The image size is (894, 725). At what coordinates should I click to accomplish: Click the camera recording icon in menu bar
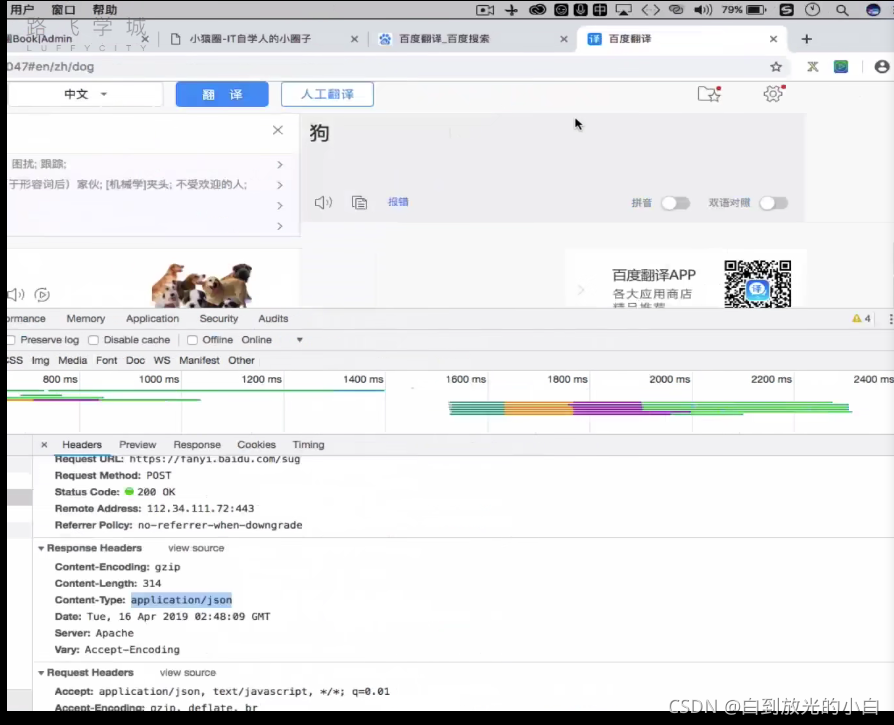pos(485,10)
